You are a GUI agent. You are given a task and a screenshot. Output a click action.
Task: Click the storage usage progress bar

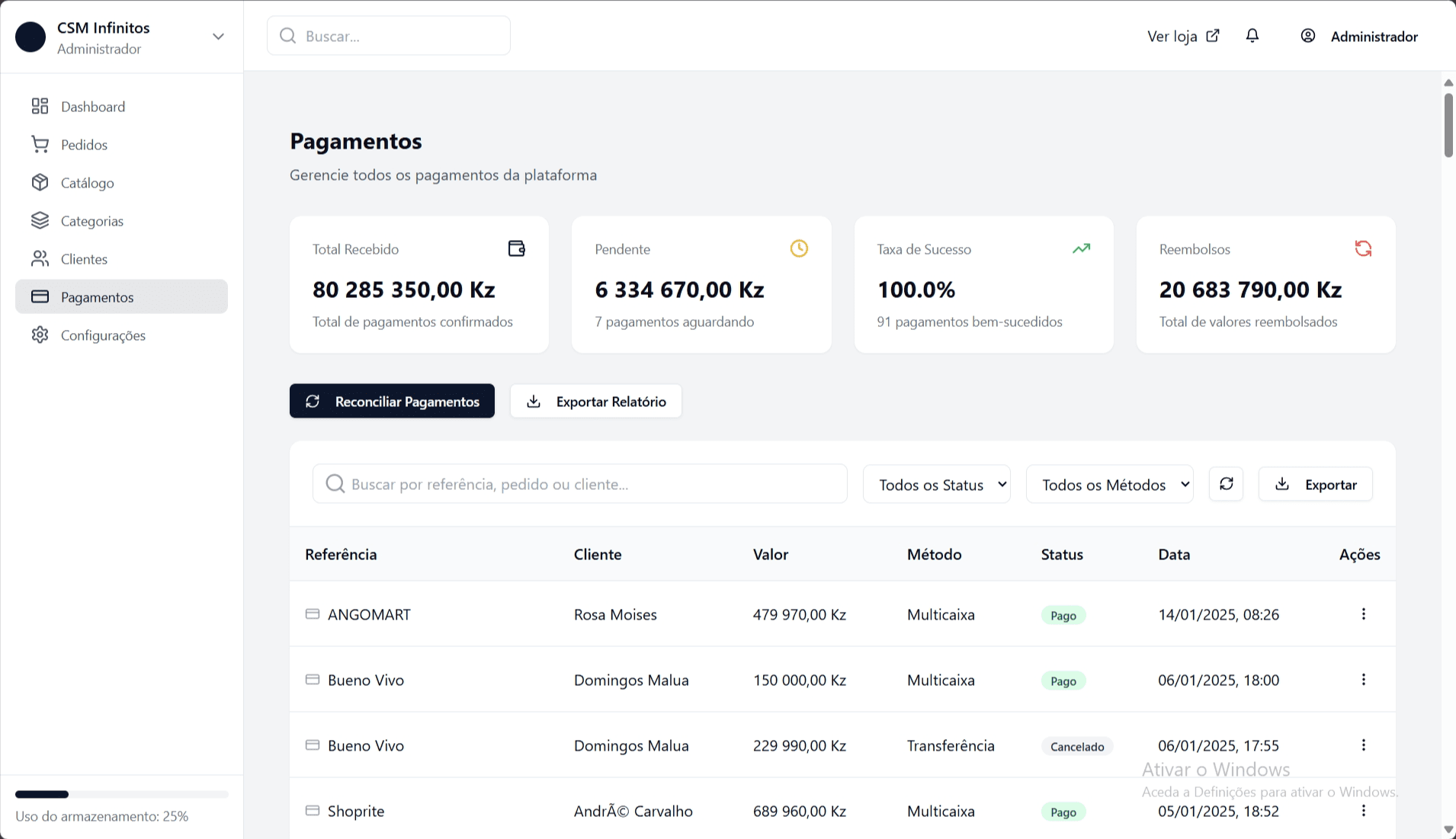[x=121, y=794]
